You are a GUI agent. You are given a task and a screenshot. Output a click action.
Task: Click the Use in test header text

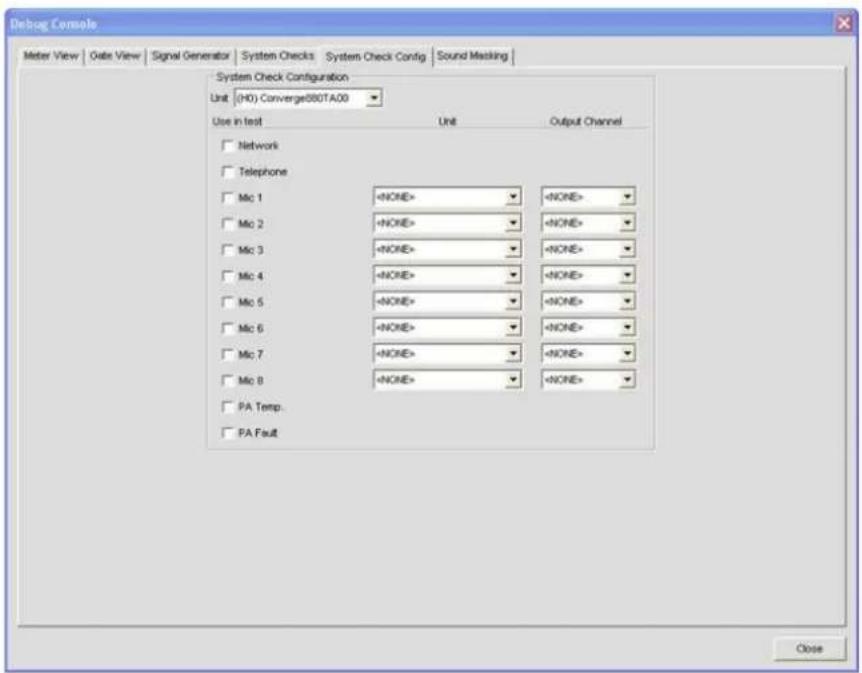(x=237, y=122)
